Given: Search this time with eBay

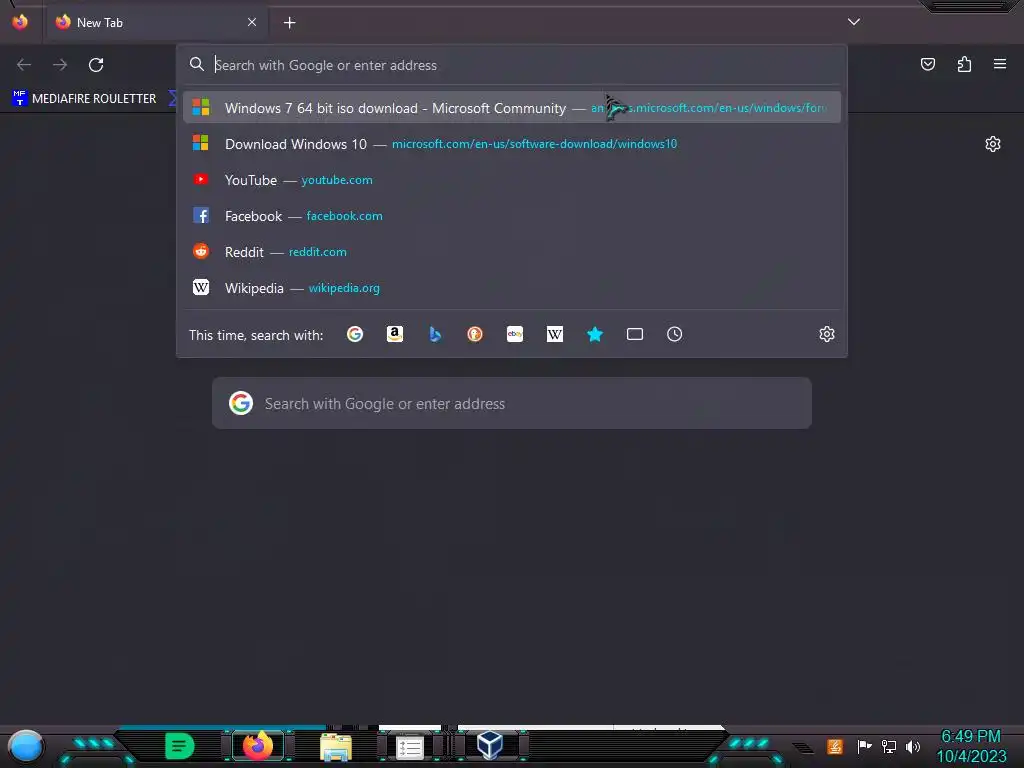Looking at the screenshot, I should [x=515, y=334].
